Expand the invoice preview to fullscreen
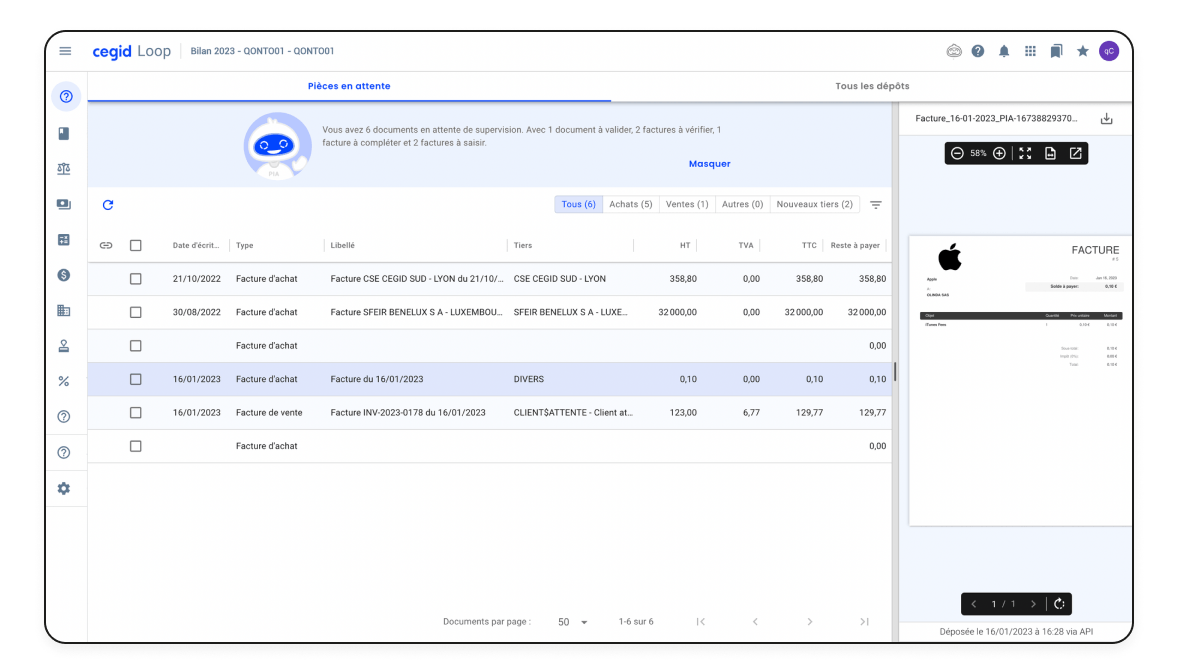The height and width of the screenshot is (668, 1184). click(x=1025, y=153)
